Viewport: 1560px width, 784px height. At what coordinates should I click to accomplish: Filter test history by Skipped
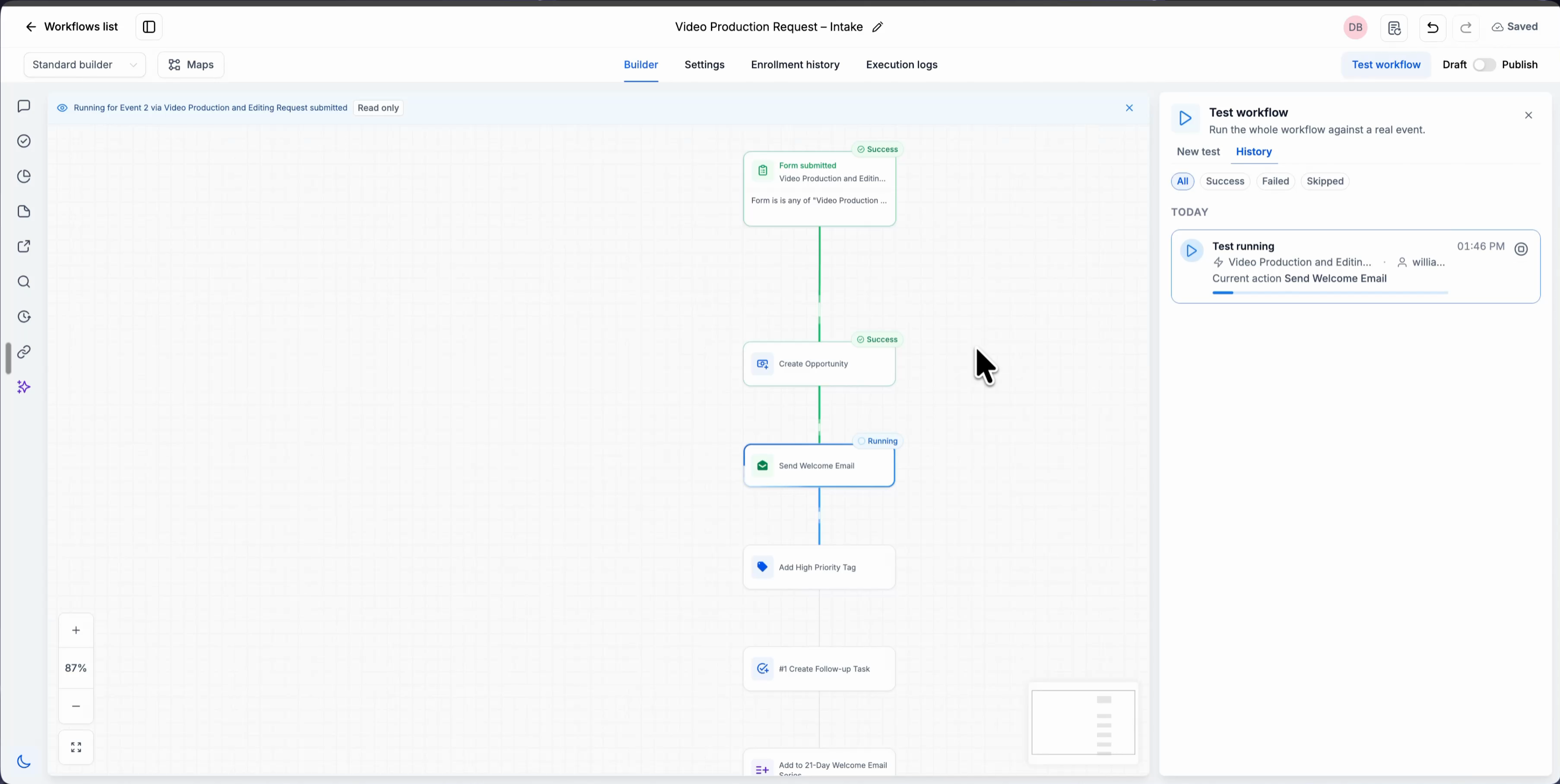[x=1325, y=181]
